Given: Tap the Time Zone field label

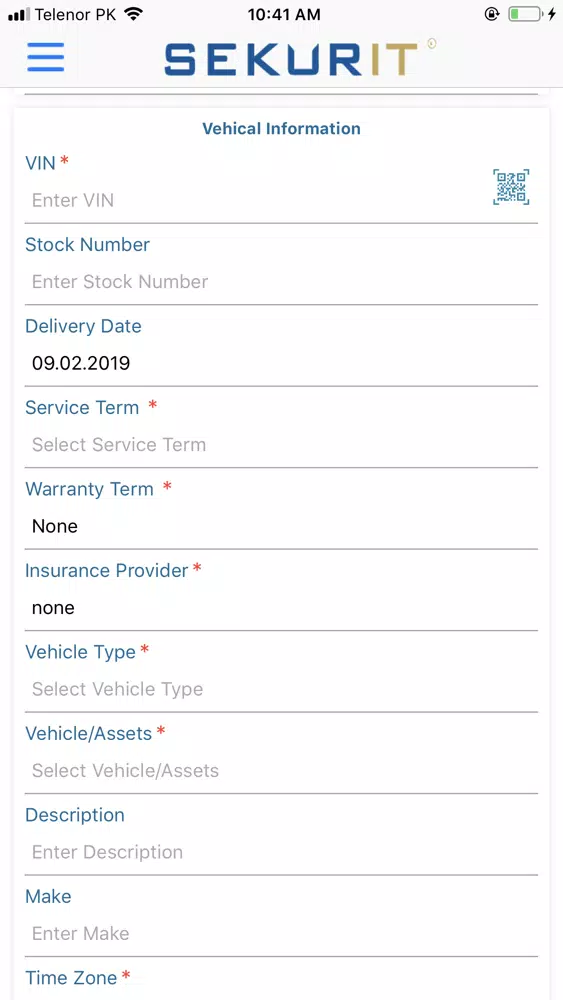Looking at the screenshot, I should (71, 978).
